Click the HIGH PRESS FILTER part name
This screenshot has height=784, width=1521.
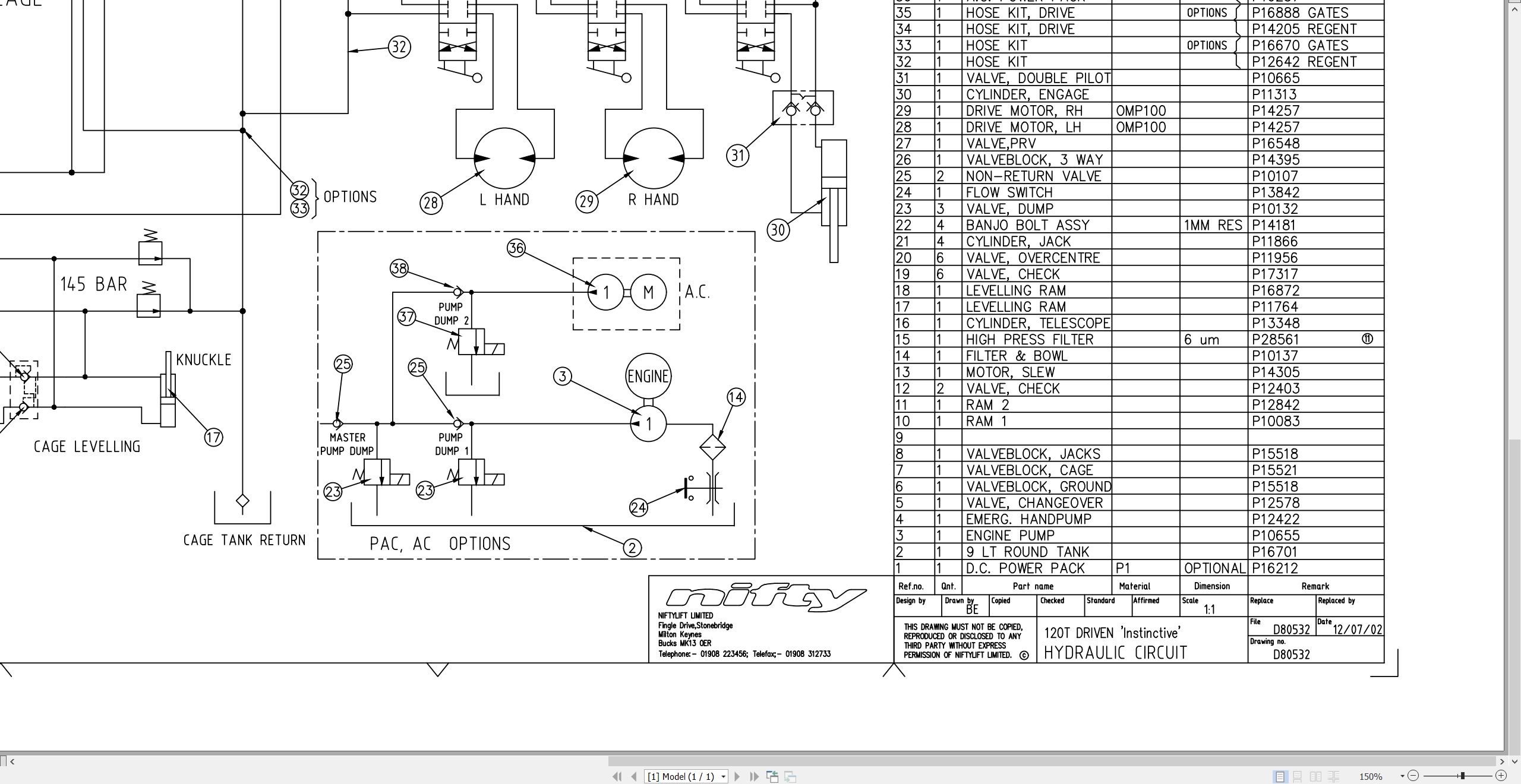pos(1030,340)
